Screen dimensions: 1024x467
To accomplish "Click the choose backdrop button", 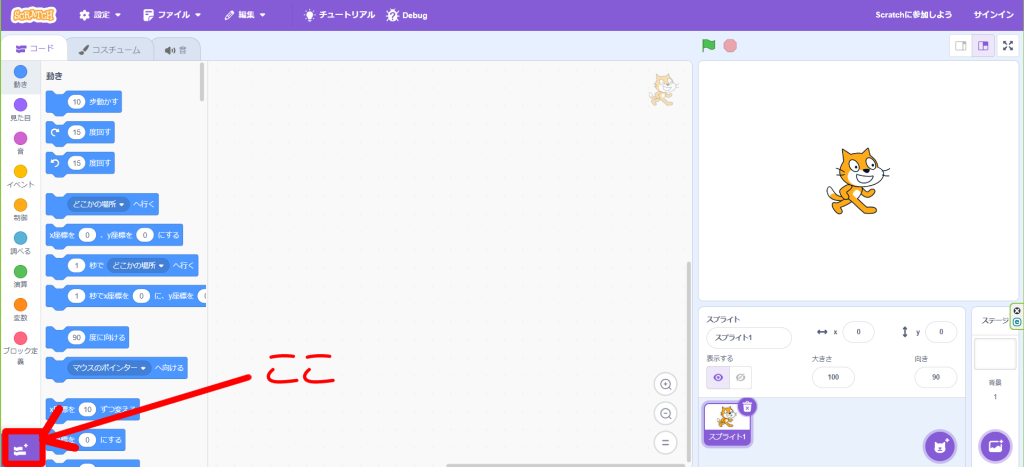I will [x=994, y=445].
